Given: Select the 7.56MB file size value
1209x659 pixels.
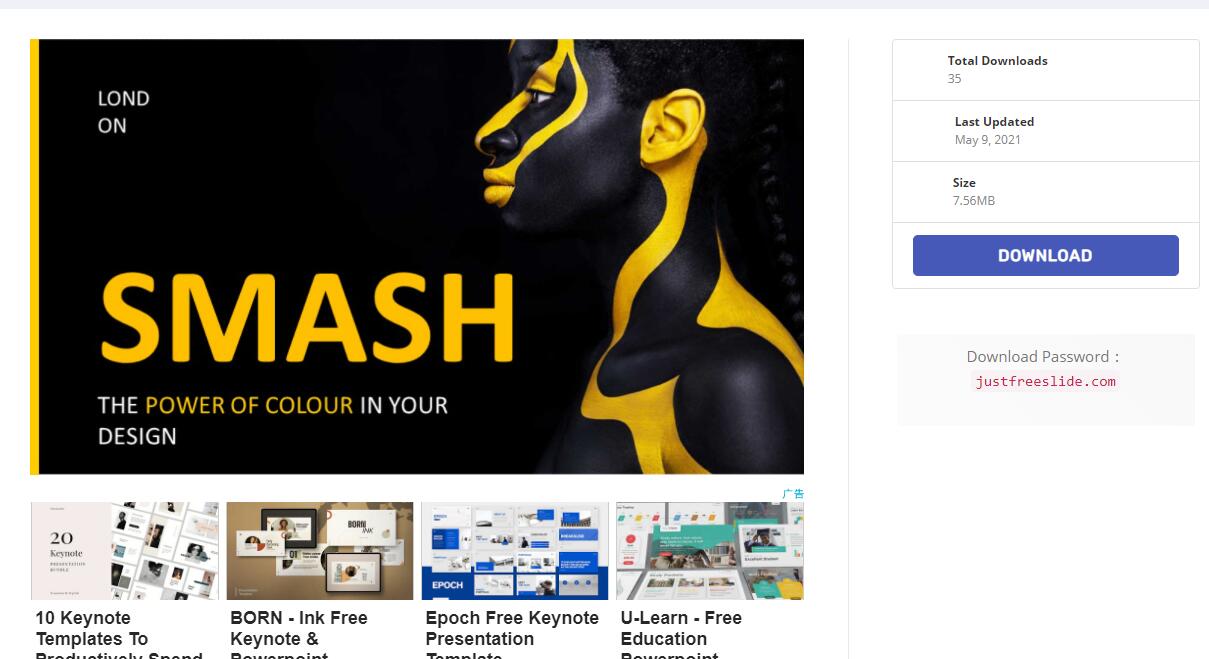Looking at the screenshot, I should pos(974,201).
